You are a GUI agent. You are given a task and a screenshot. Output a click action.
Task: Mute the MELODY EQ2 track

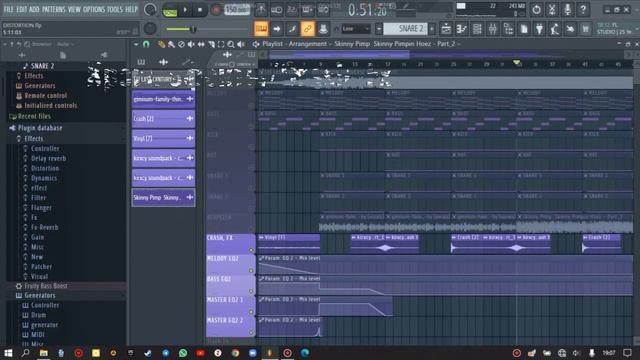click(251, 271)
